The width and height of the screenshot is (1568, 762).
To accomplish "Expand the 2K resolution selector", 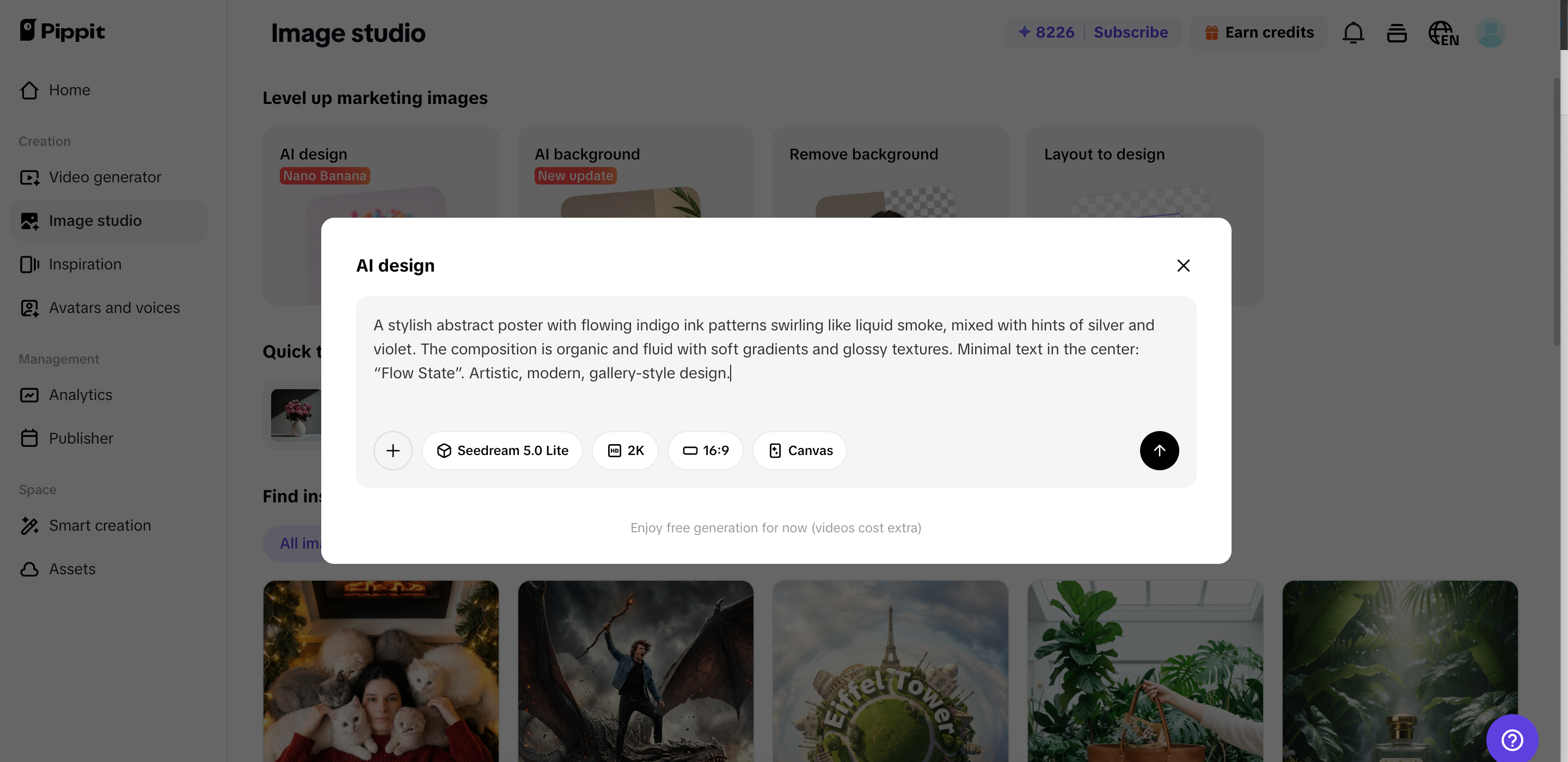I will click(625, 450).
